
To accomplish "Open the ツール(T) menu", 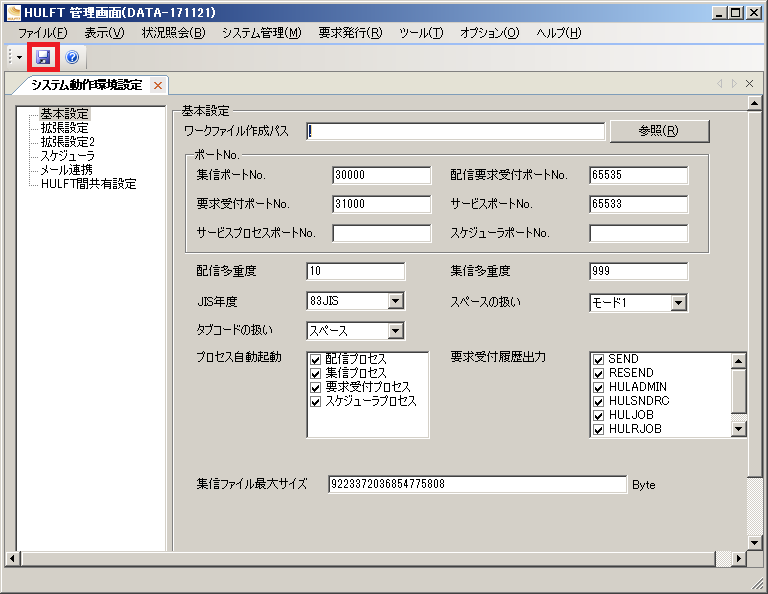I will (421, 33).
